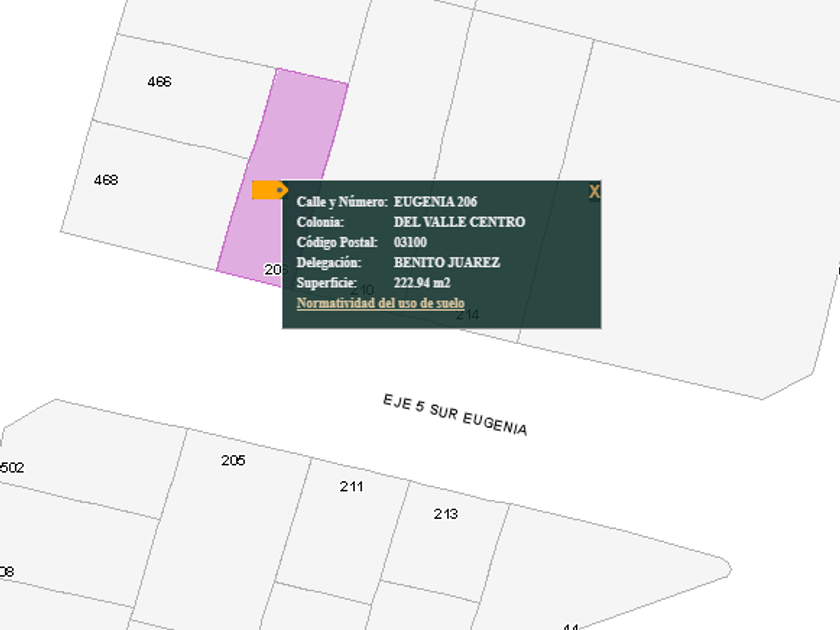Select parcel number 211
The image size is (840, 630).
pyautogui.click(x=351, y=487)
